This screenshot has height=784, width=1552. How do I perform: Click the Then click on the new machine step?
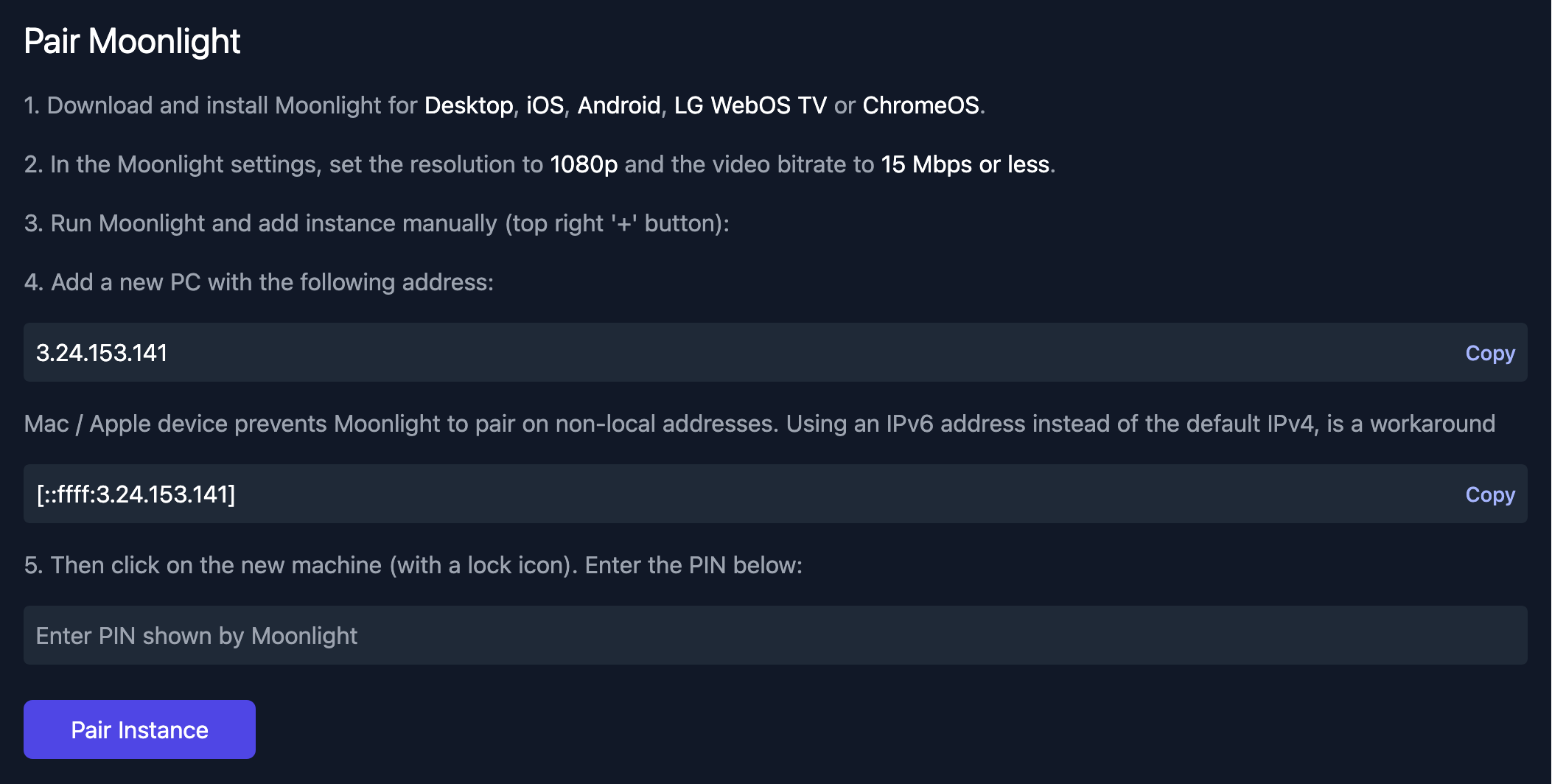413,565
